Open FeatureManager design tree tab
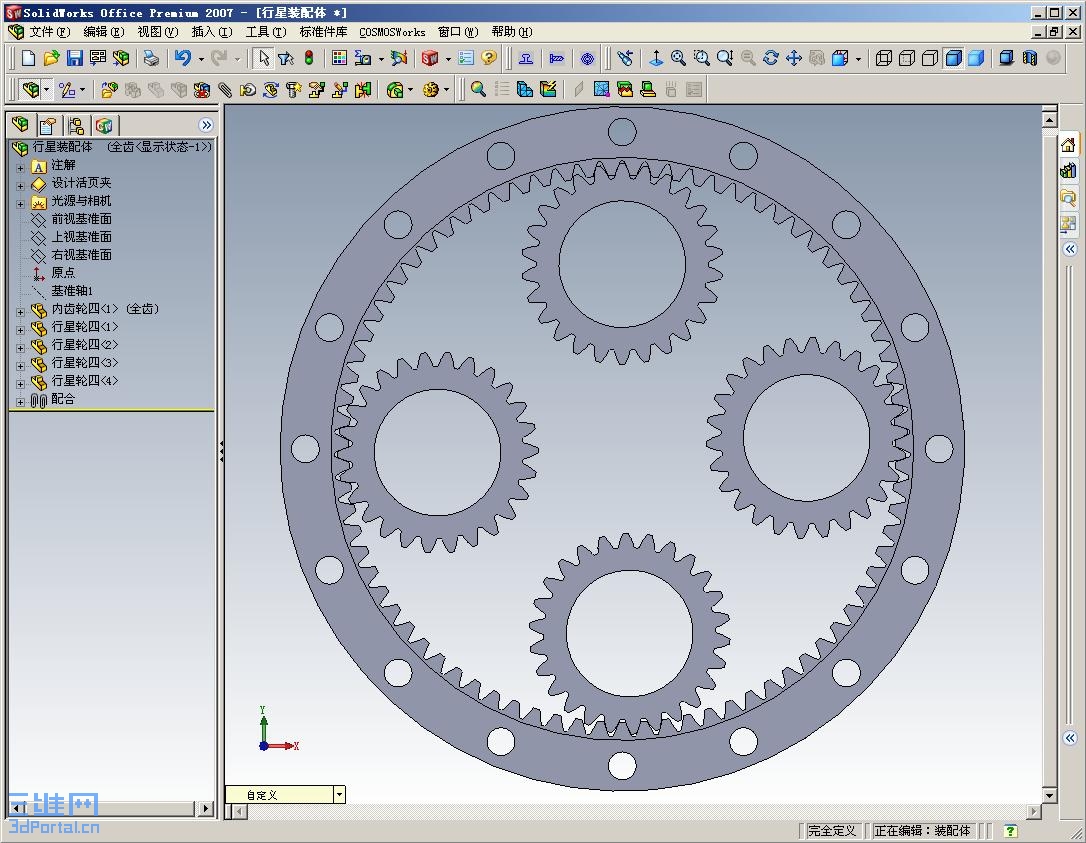The height and width of the screenshot is (843, 1086). coord(20,125)
